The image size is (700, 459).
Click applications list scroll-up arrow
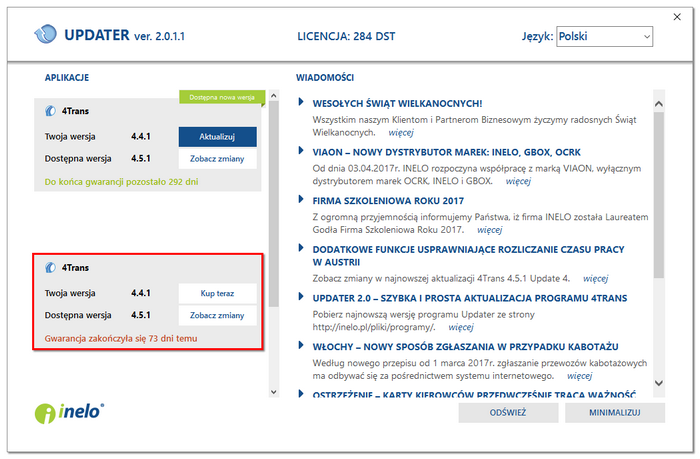point(274,96)
